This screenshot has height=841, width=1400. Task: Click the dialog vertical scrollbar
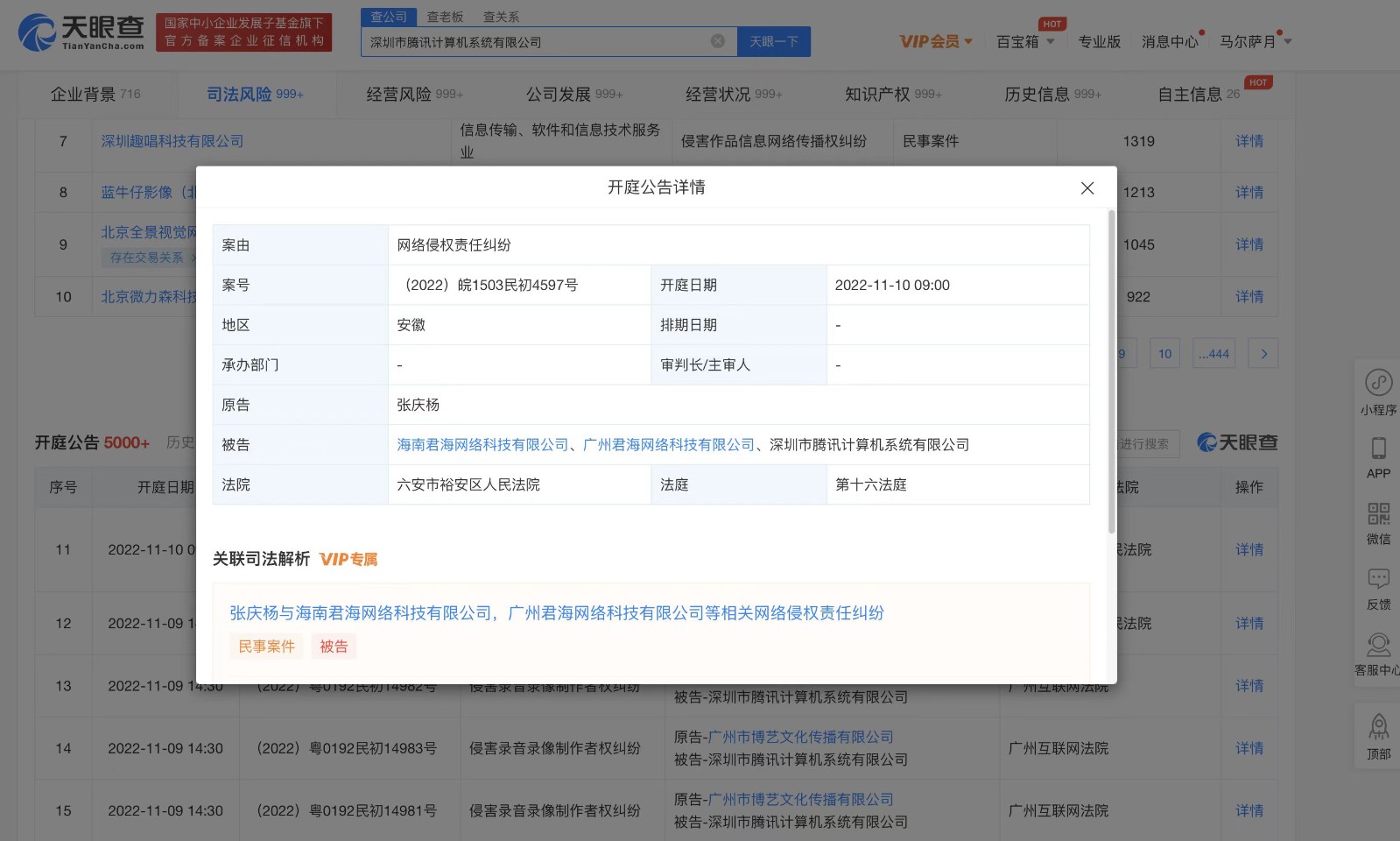(1112, 371)
